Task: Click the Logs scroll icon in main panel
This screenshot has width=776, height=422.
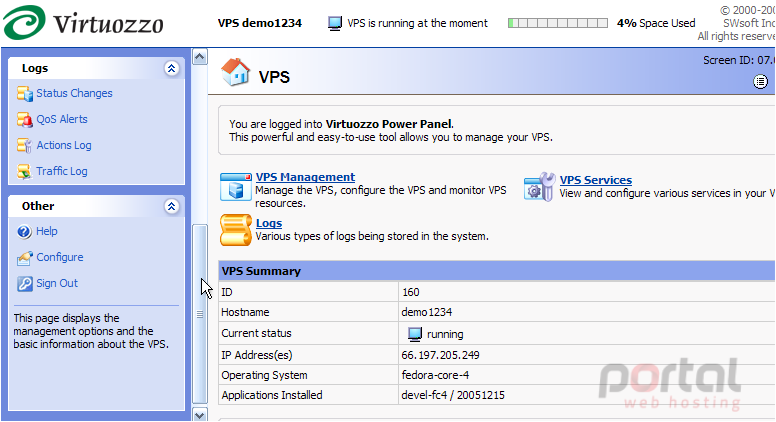Action: pos(236,230)
